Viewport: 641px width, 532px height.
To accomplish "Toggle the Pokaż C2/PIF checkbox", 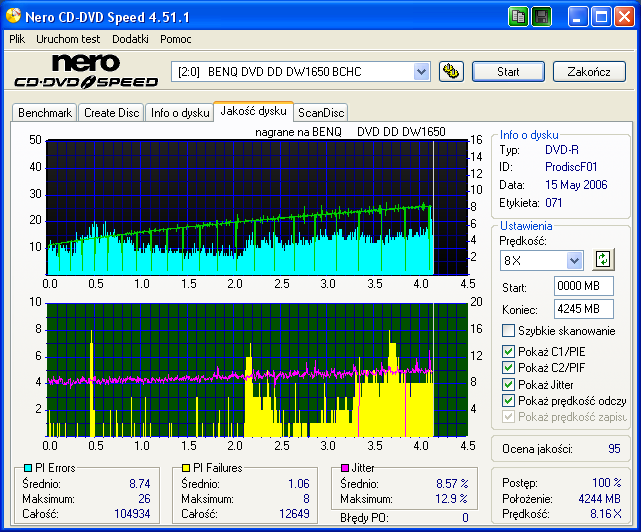I will coord(509,368).
